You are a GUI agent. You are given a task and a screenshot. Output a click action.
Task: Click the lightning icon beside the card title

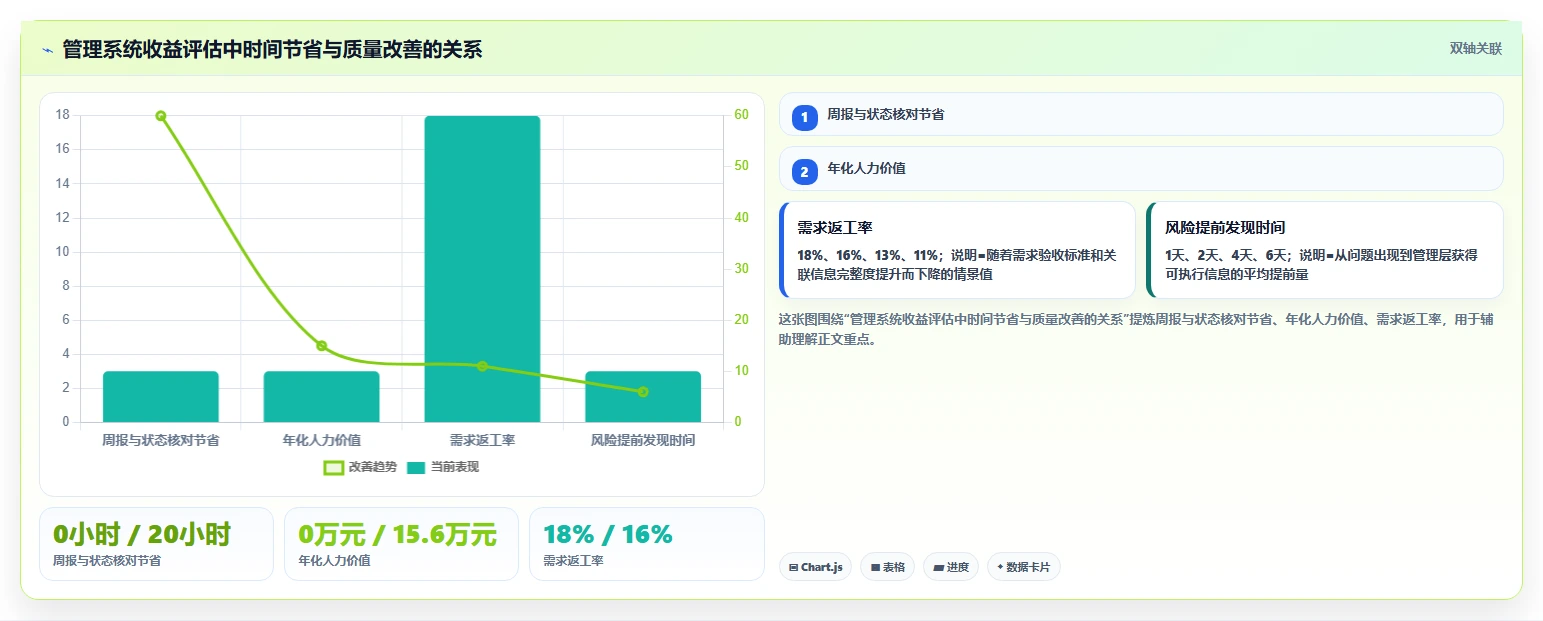point(47,50)
